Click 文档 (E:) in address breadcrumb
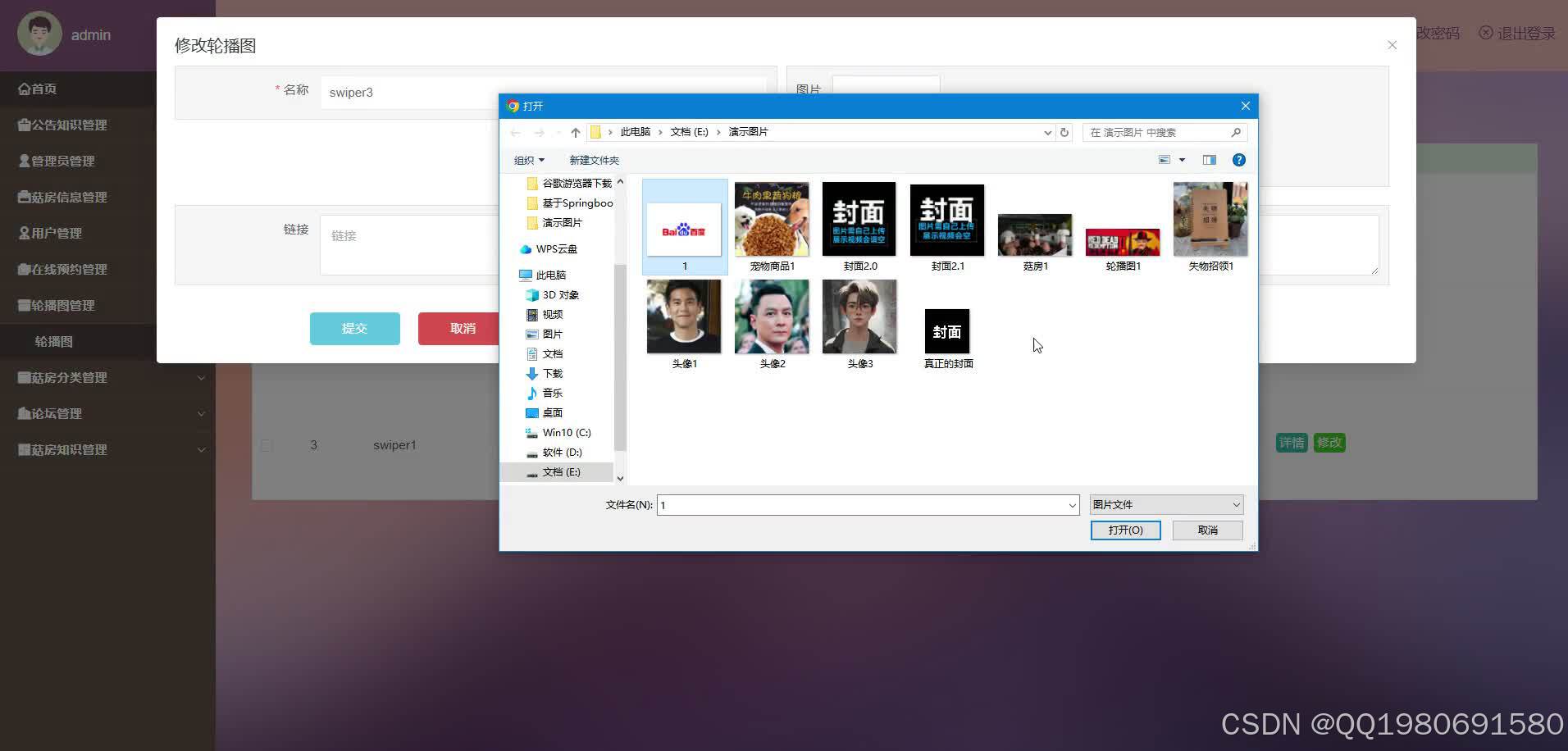Viewport: 1568px width, 751px height. point(689,132)
